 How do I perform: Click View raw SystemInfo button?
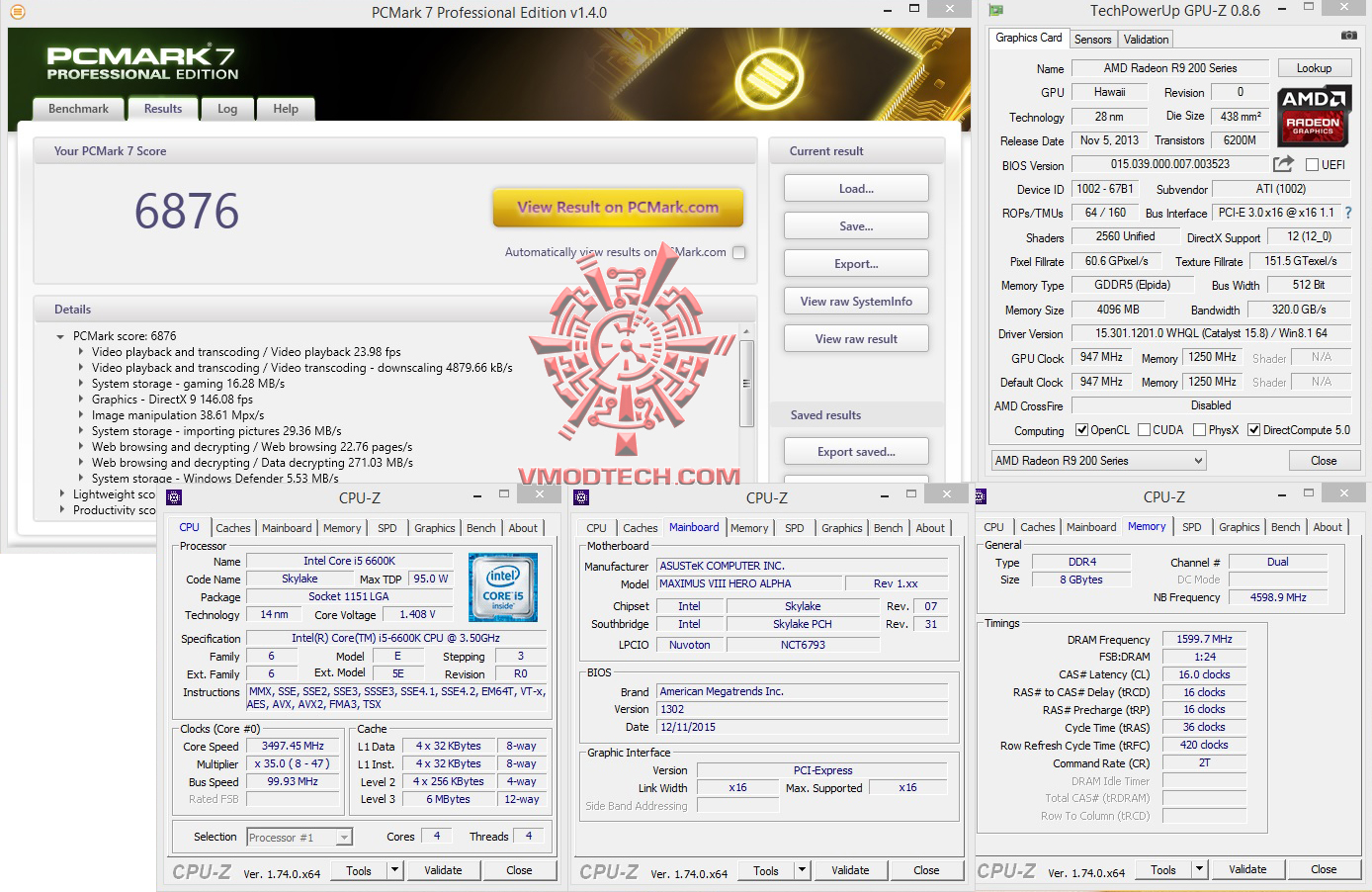[x=856, y=302]
